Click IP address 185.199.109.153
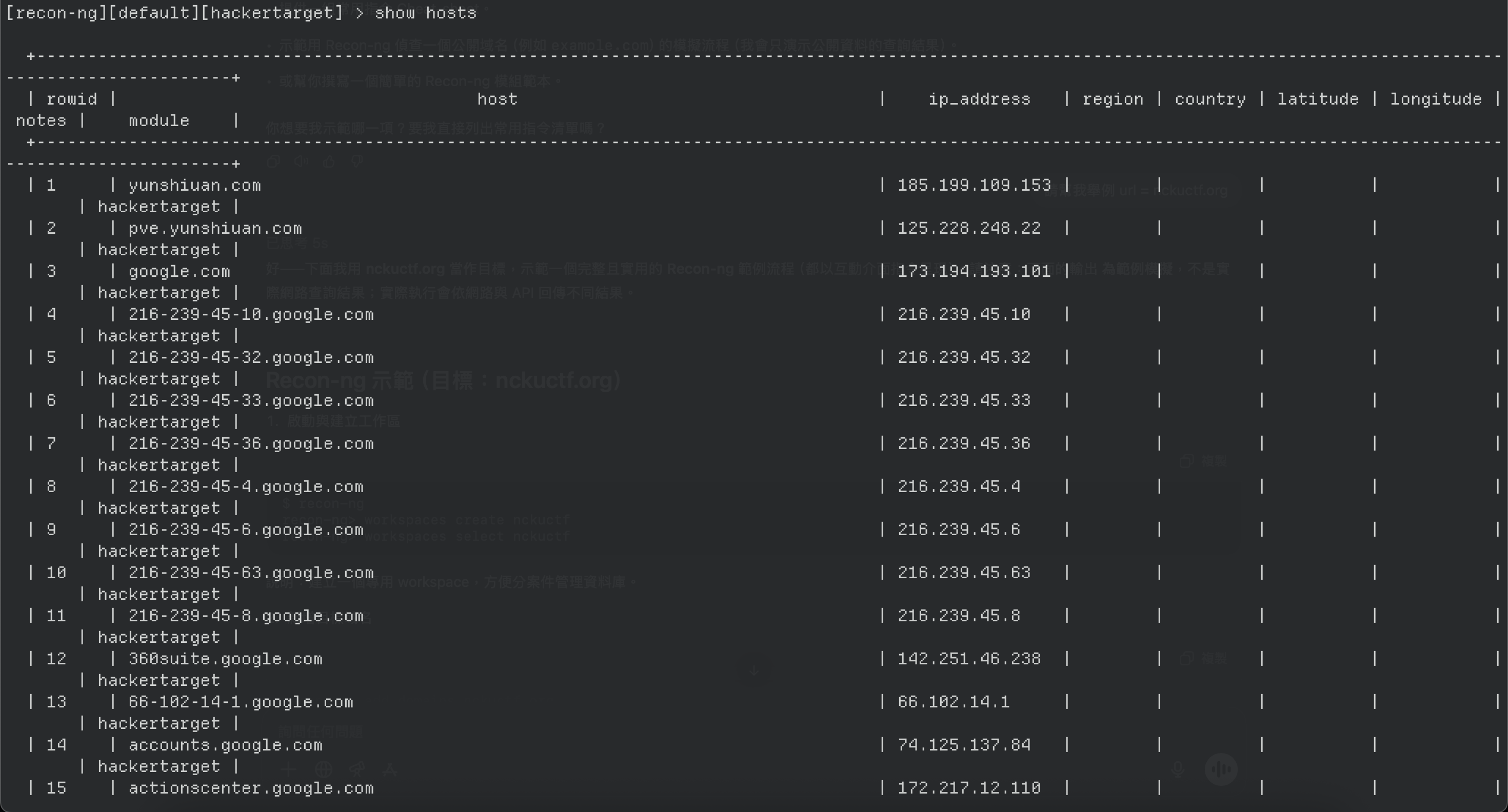This screenshot has width=1508, height=812. [974, 186]
